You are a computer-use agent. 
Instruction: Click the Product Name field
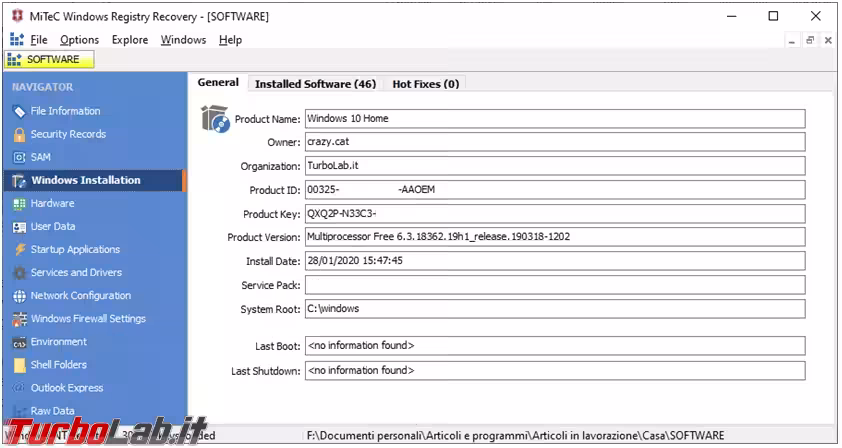[555, 119]
